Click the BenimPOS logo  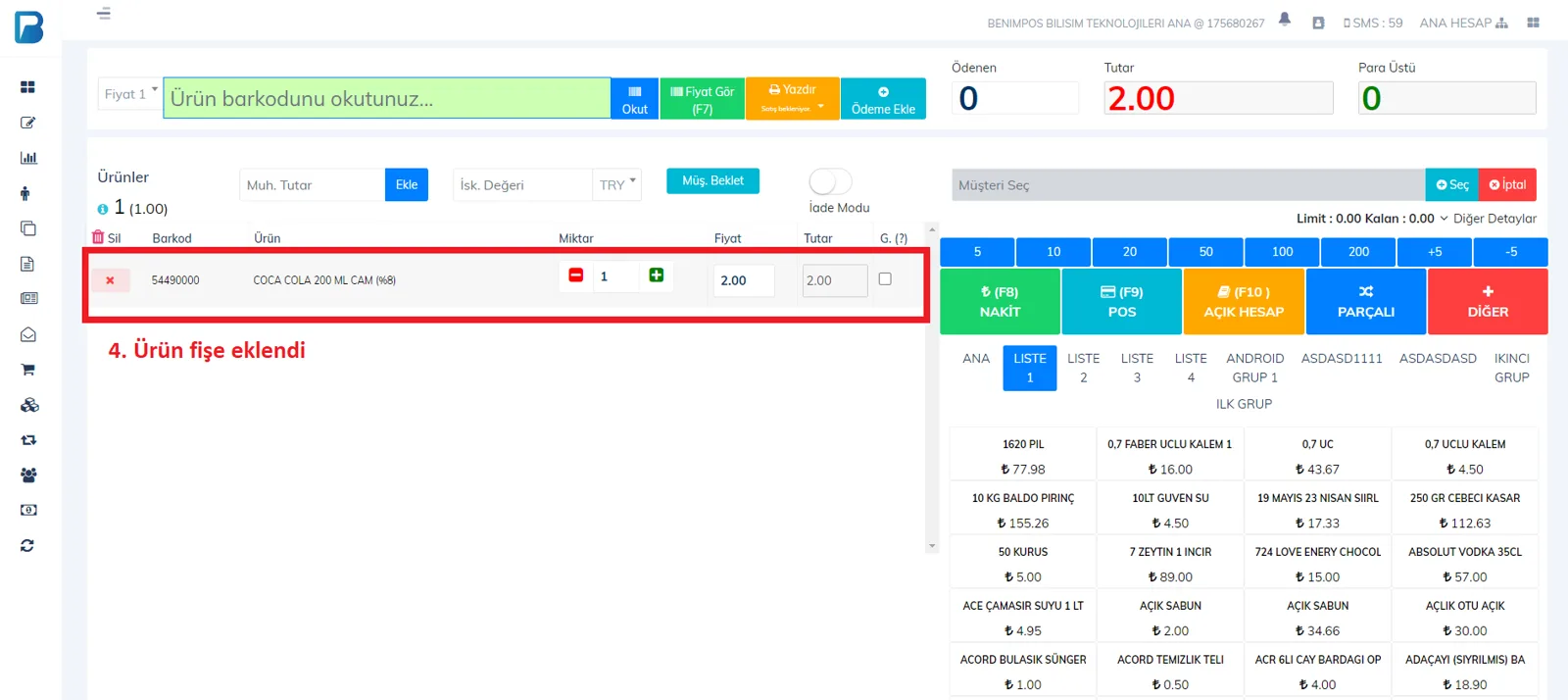[29, 27]
